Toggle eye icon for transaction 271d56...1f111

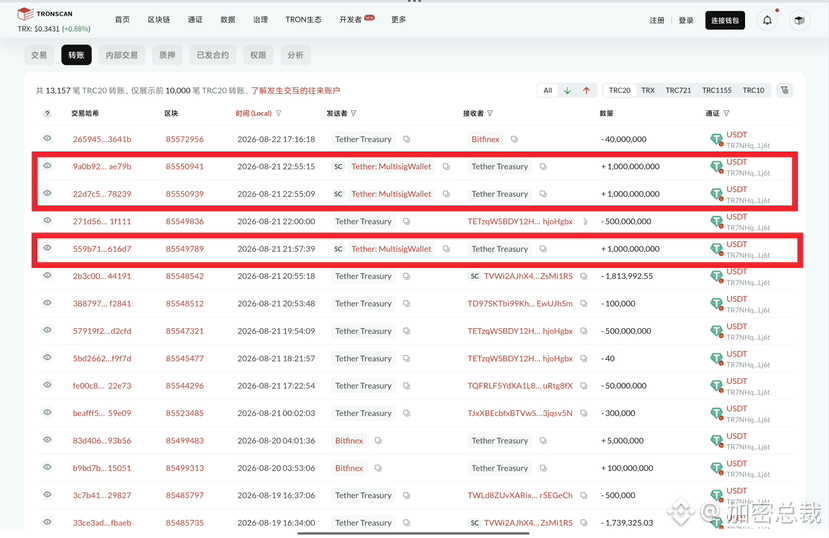point(47,221)
